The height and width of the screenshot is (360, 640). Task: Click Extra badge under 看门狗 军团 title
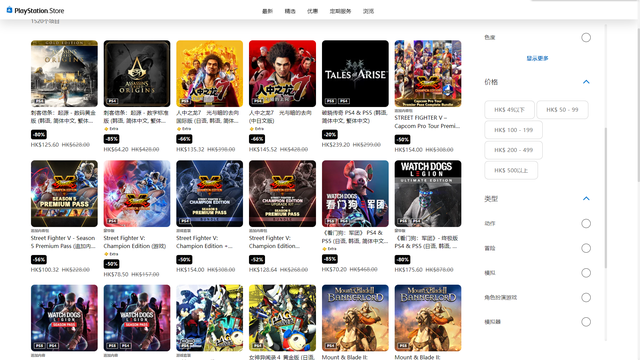pos(329,249)
